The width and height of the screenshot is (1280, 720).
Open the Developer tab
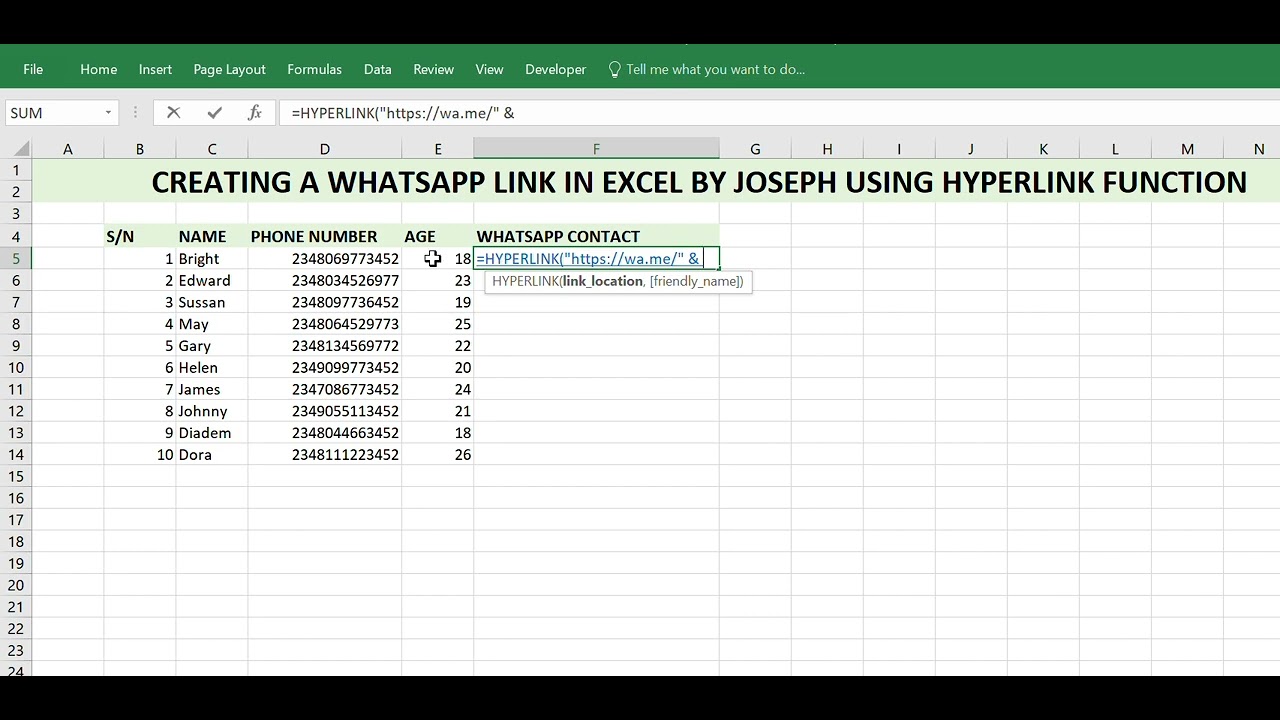555,70
